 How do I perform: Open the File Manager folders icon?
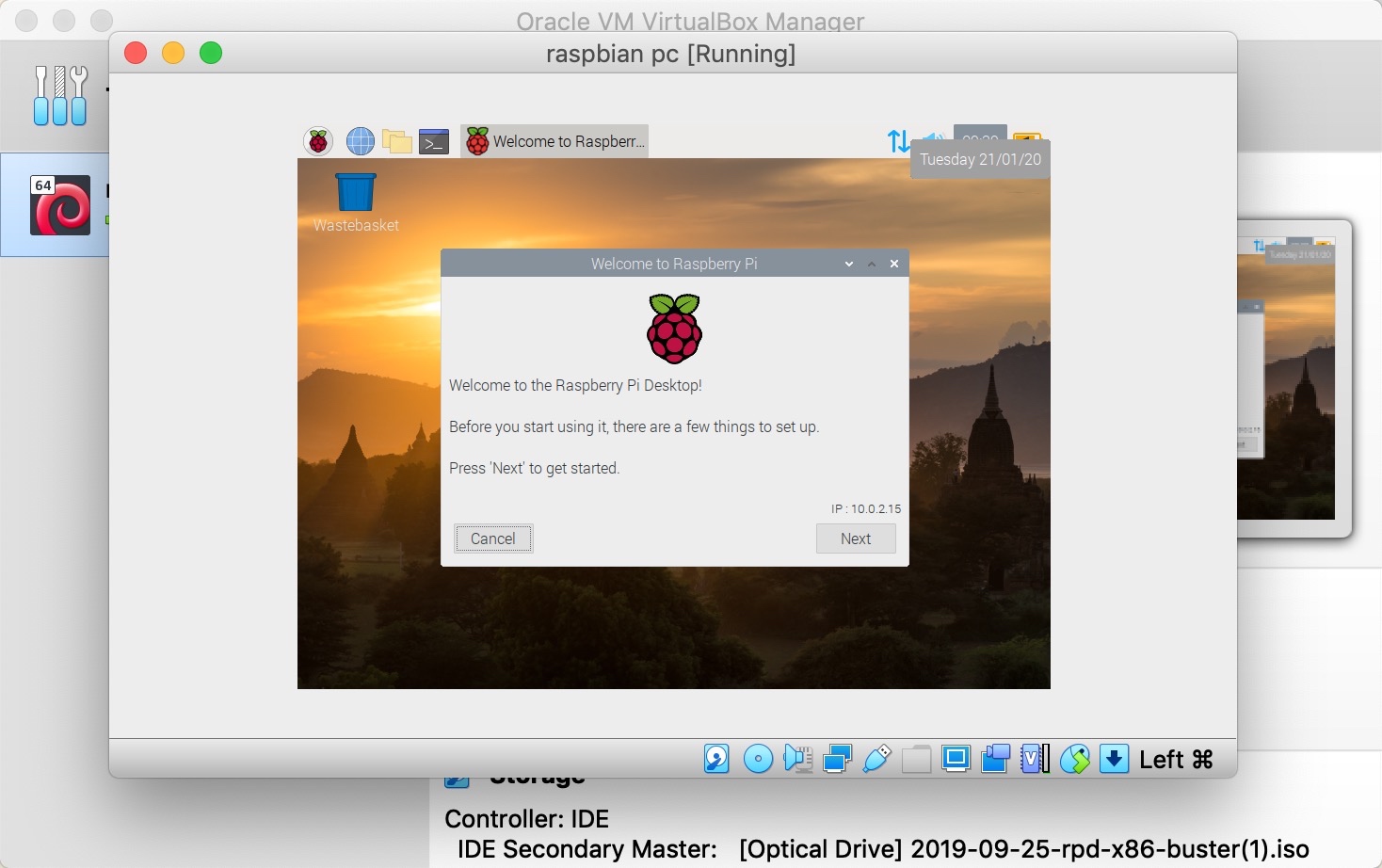click(x=397, y=141)
